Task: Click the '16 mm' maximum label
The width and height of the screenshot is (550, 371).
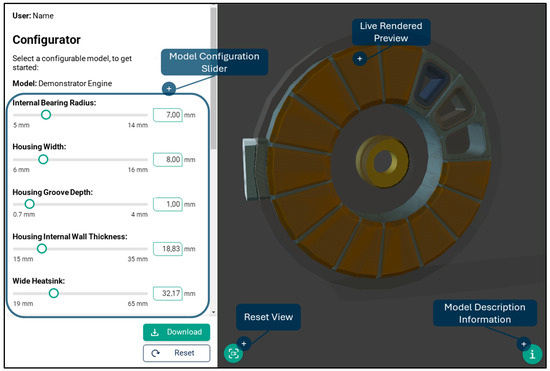Action: tap(138, 170)
